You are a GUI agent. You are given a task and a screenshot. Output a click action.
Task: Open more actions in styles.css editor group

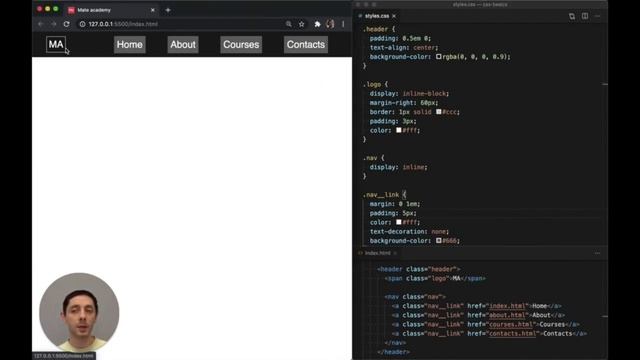(598, 16)
